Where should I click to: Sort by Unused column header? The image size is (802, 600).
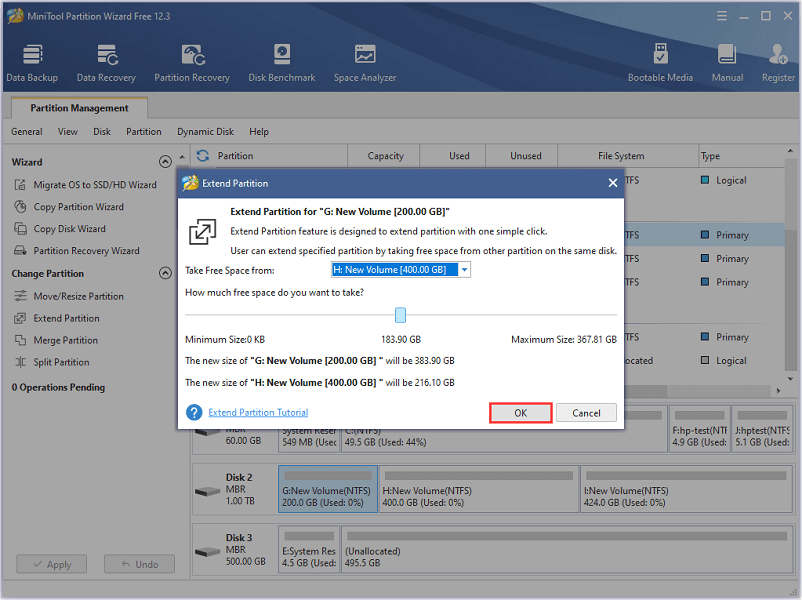(522, 156)
